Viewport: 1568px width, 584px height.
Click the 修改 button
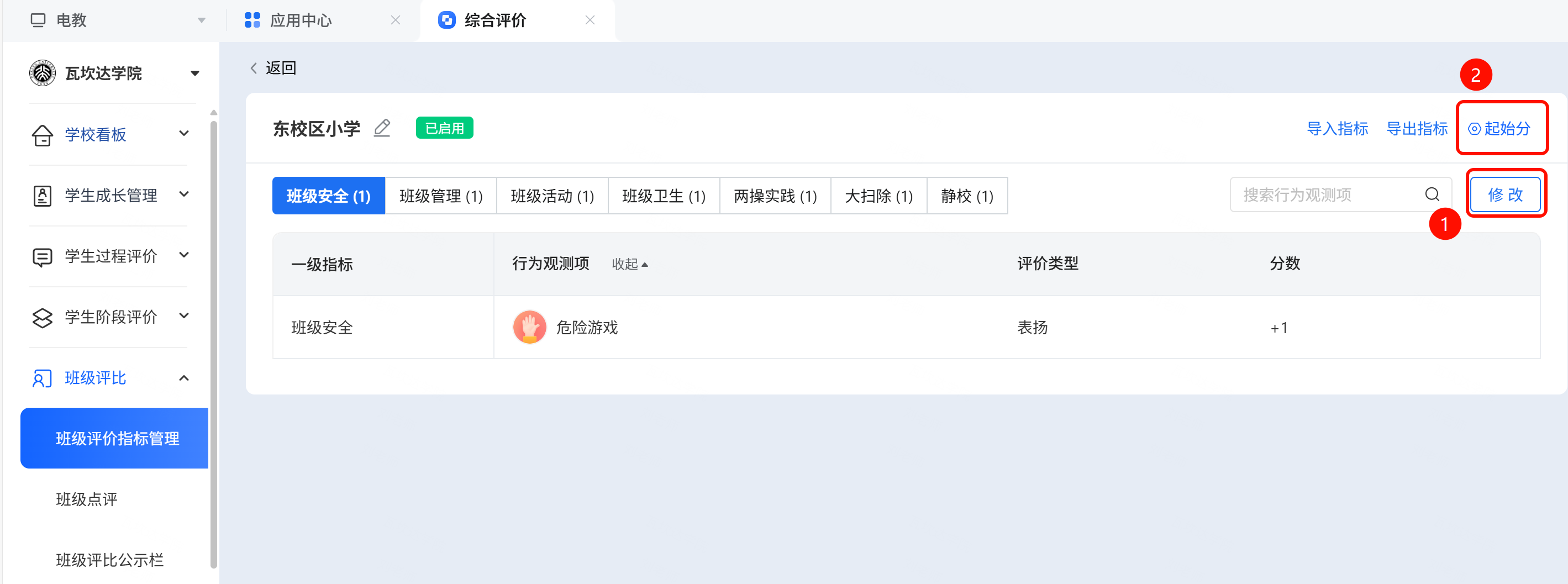(x=1506, y=194)
